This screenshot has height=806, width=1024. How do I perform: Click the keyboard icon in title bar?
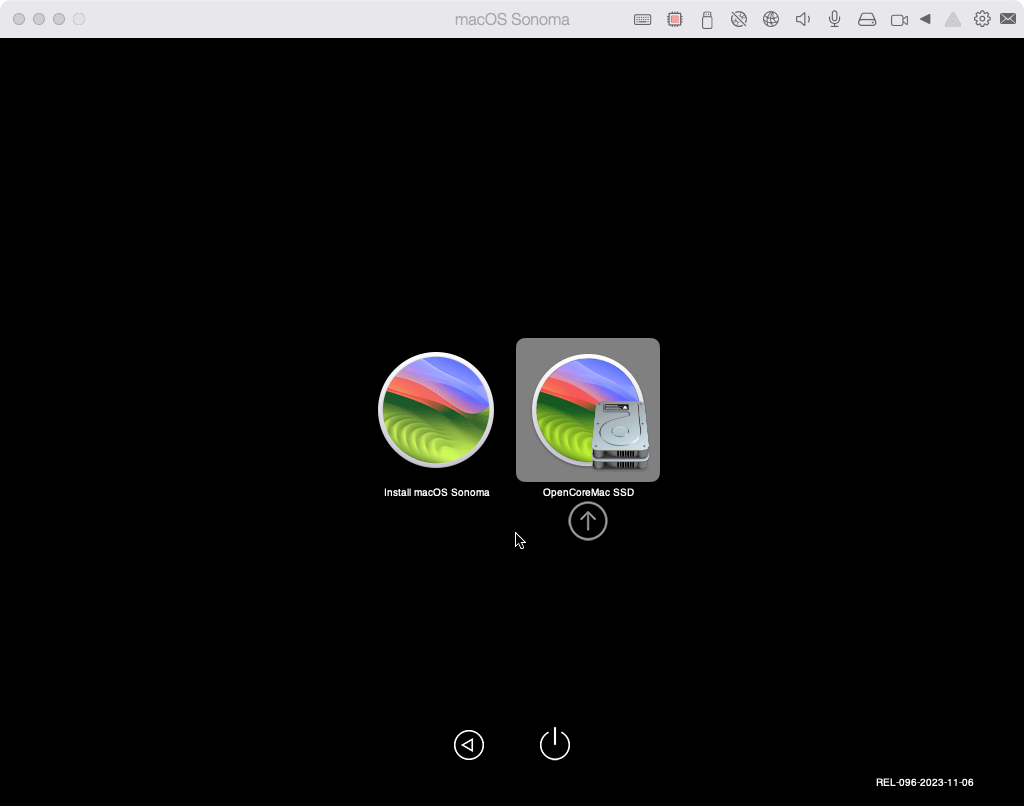pos(643,19)
